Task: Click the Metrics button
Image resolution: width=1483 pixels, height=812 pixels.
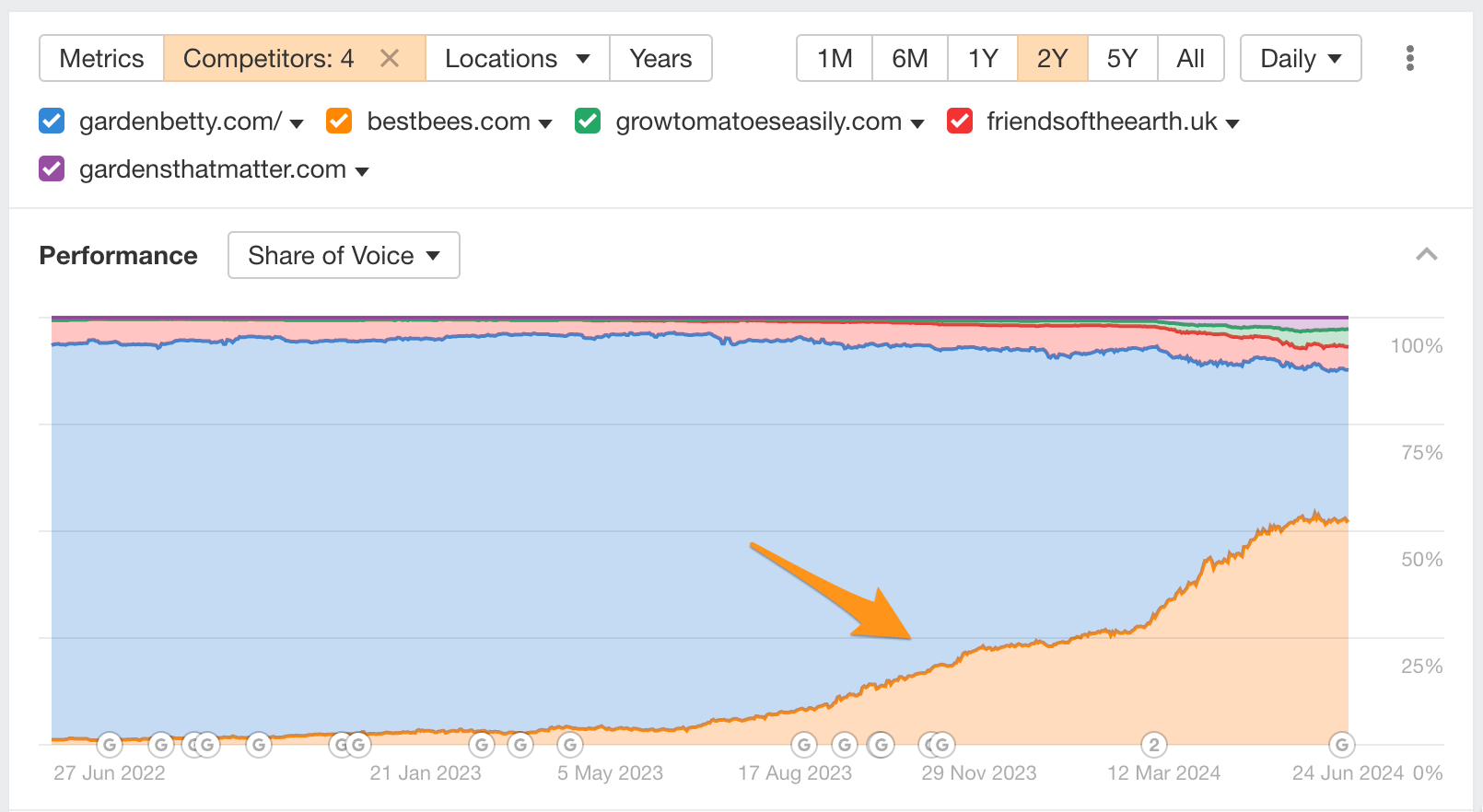Action: [101, 59]
